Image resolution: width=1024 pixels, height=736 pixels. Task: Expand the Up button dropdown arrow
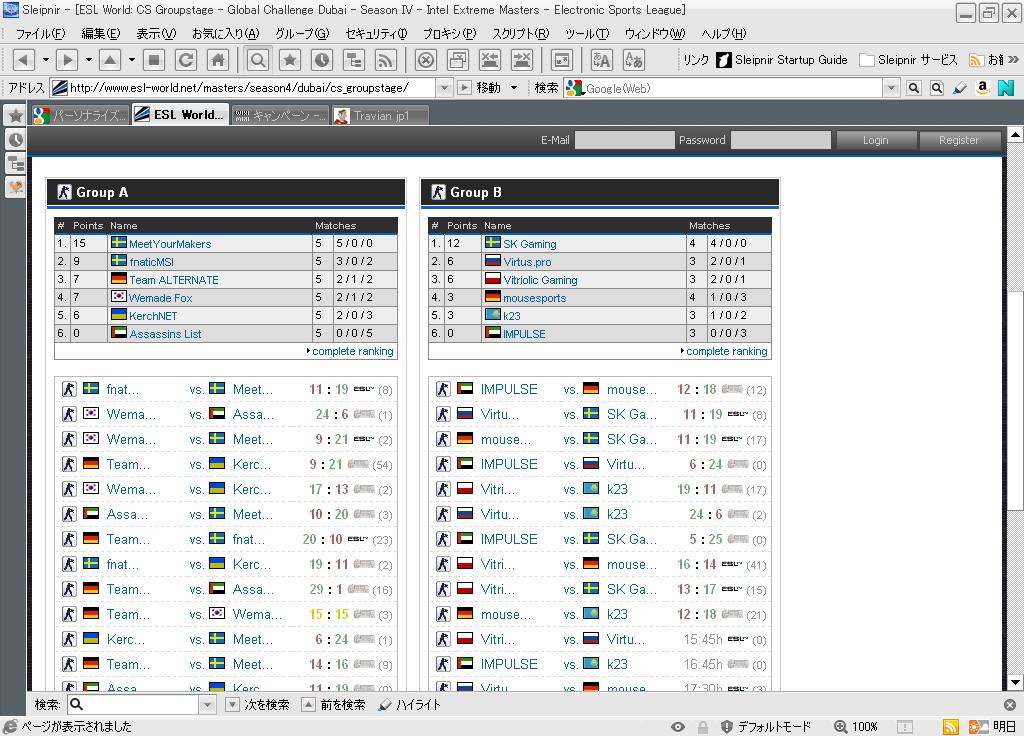[x=132, y=60]
